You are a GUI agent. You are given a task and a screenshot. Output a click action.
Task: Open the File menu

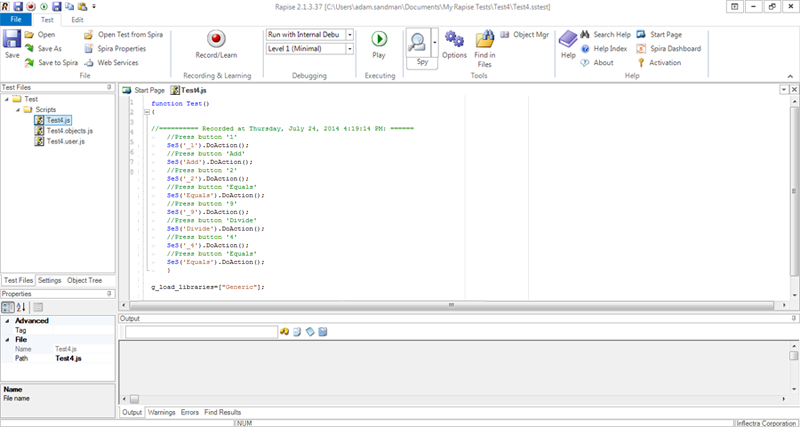point(16,20)
